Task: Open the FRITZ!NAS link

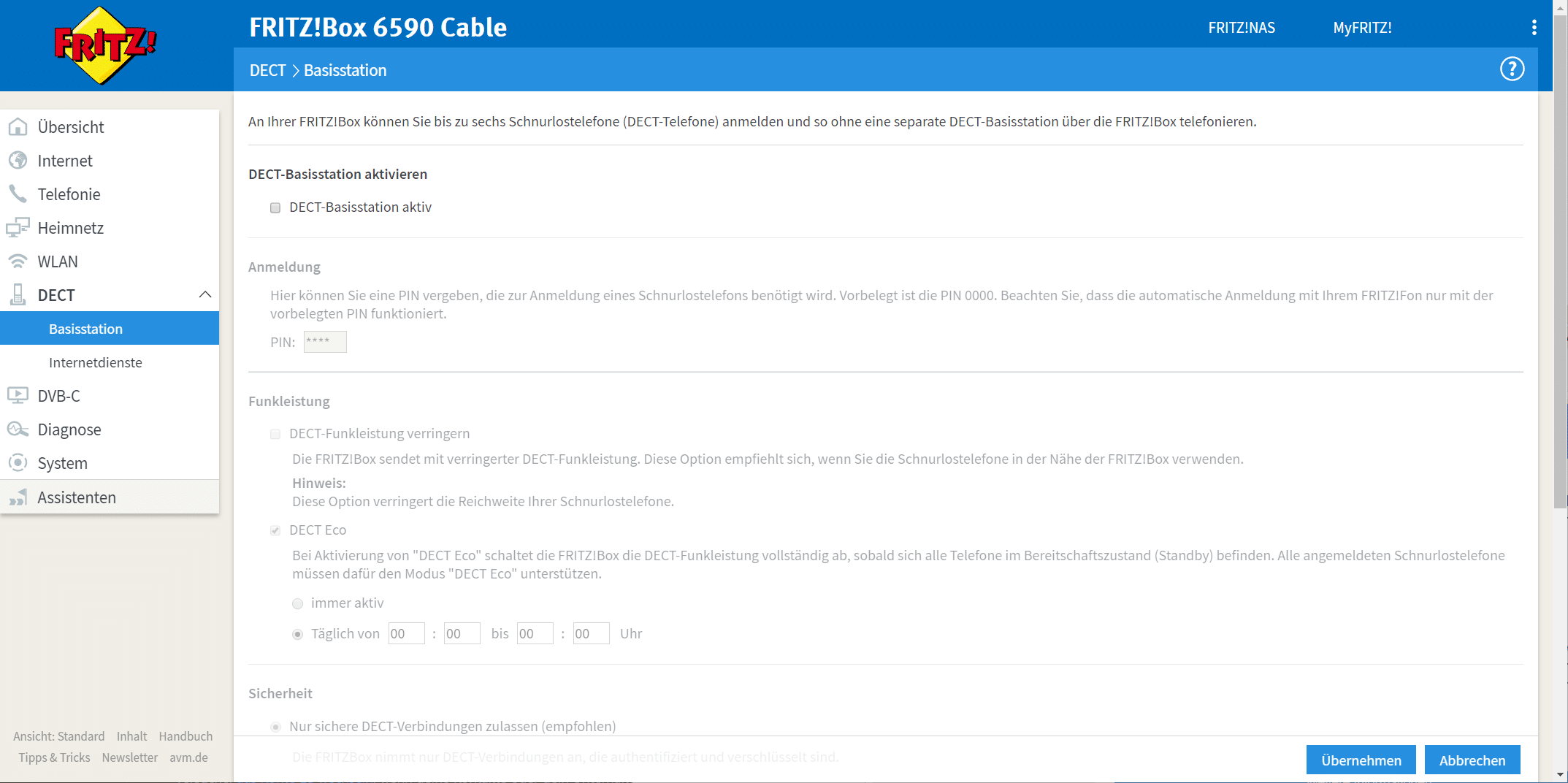Action: click(x=1241, y=28)
